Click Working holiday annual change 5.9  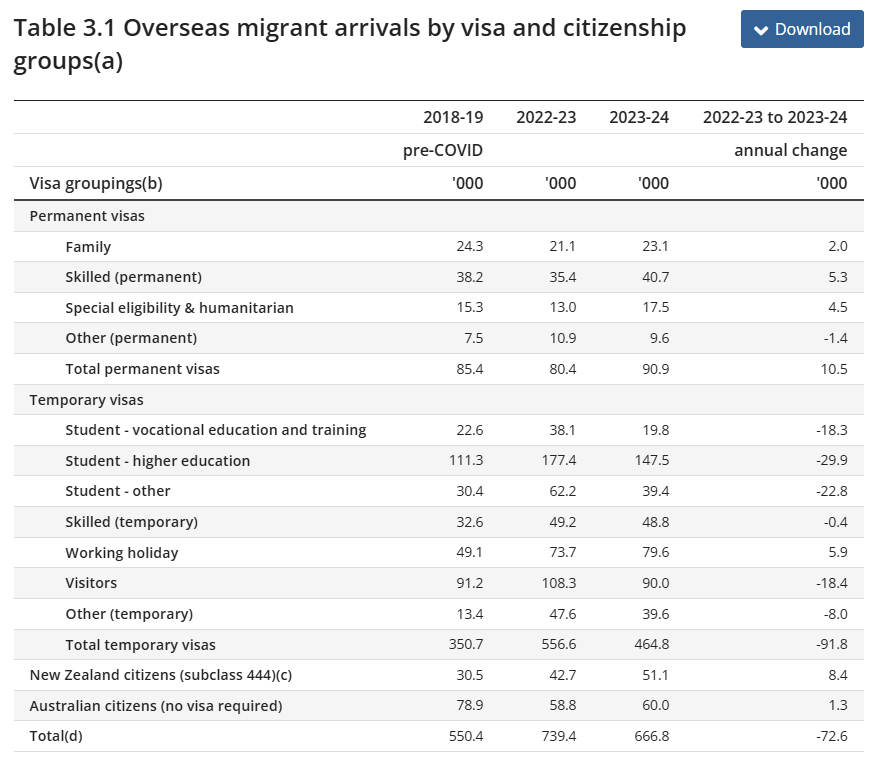coord(838,552)
